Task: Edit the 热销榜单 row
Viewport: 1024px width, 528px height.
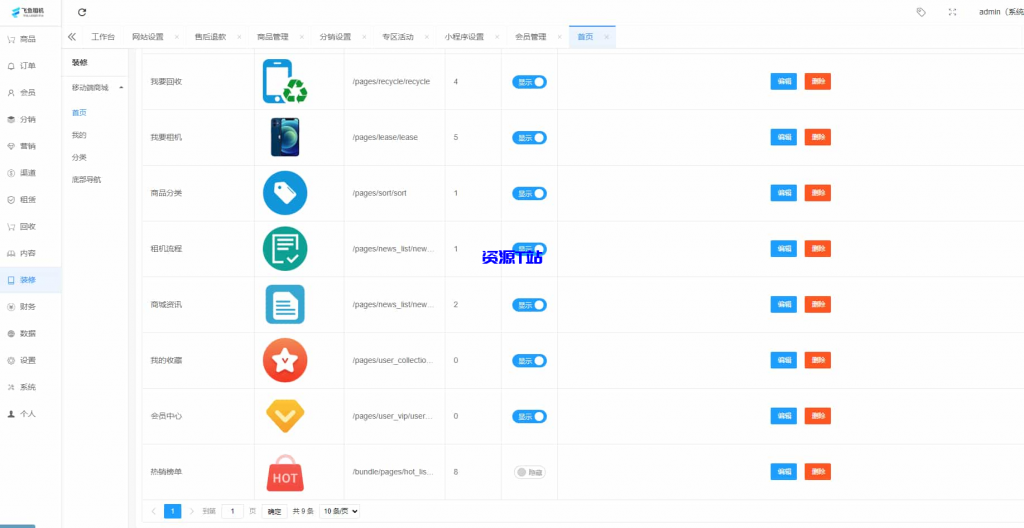Action: (784, 472)
